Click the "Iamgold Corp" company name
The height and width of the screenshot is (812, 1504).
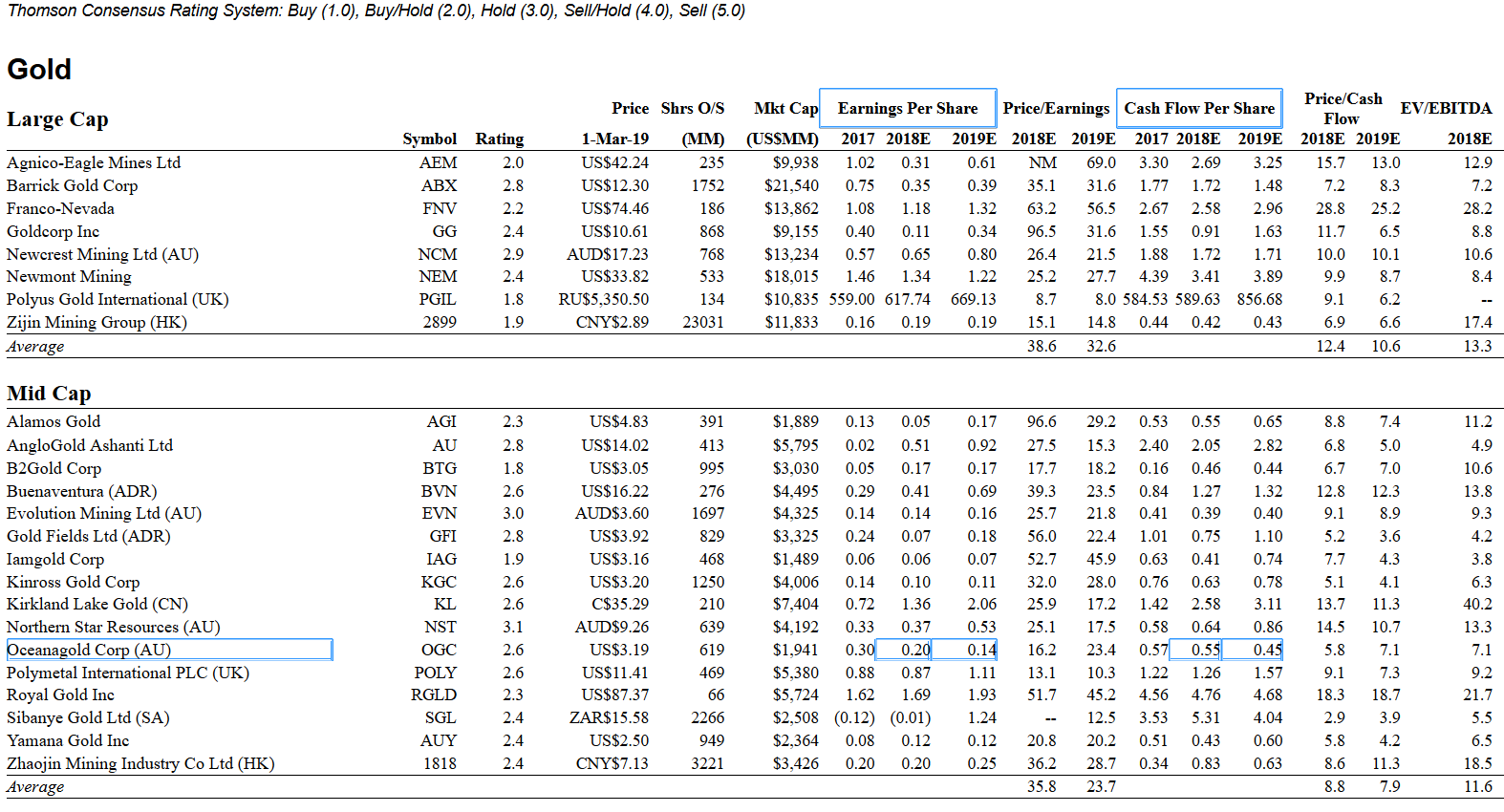55,559
